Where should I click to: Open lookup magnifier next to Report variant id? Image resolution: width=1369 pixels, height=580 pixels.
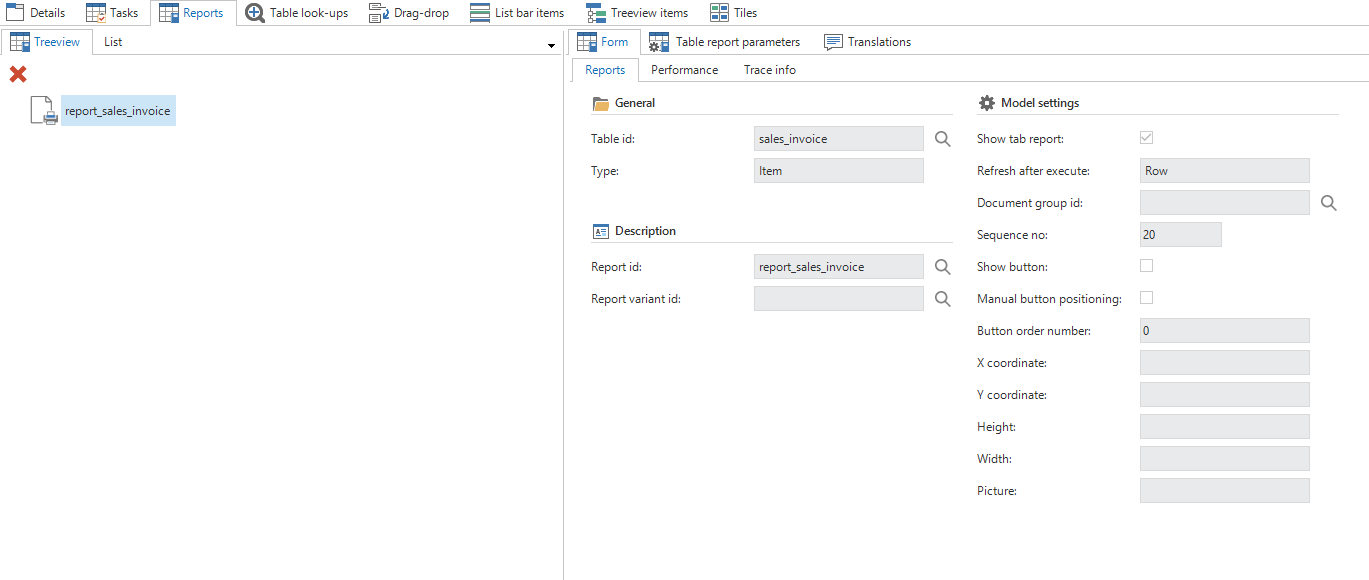(942, 299)
